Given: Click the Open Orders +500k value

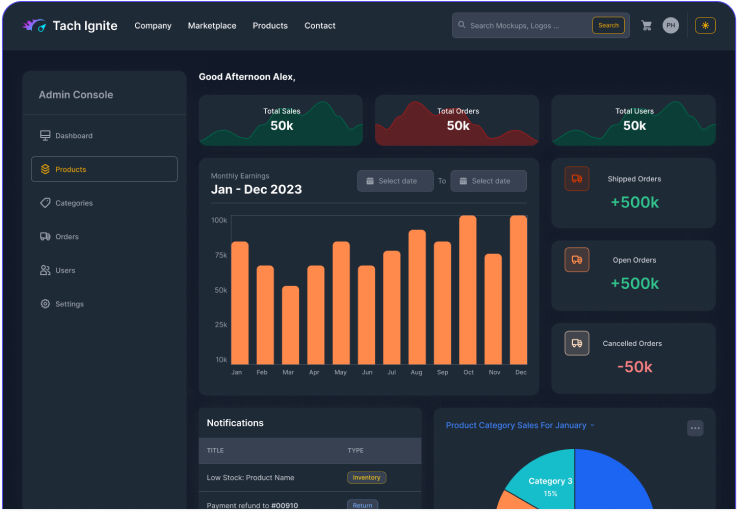Looking at the screenshot, I should [634, 283].
